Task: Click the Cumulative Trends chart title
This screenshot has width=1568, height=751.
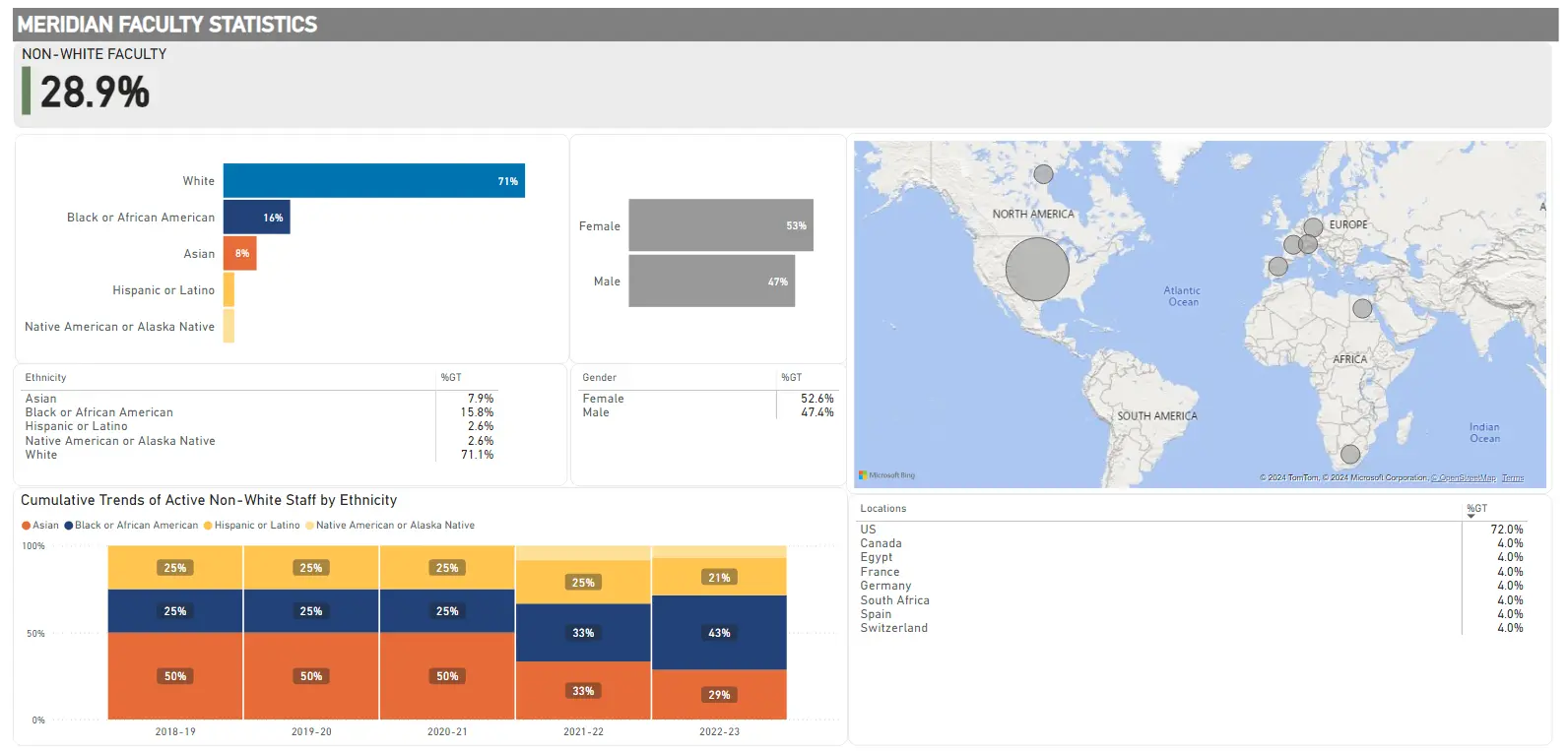Action: point(209,500)
